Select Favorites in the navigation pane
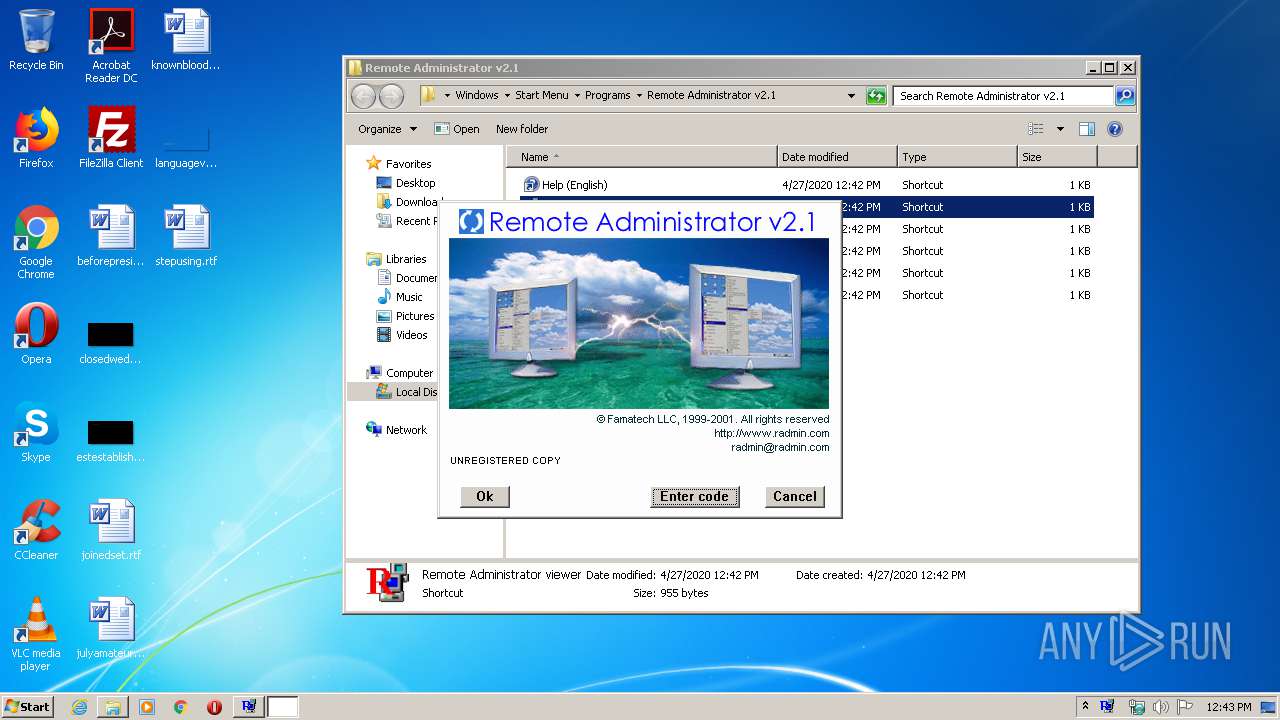 coord(409,164)
